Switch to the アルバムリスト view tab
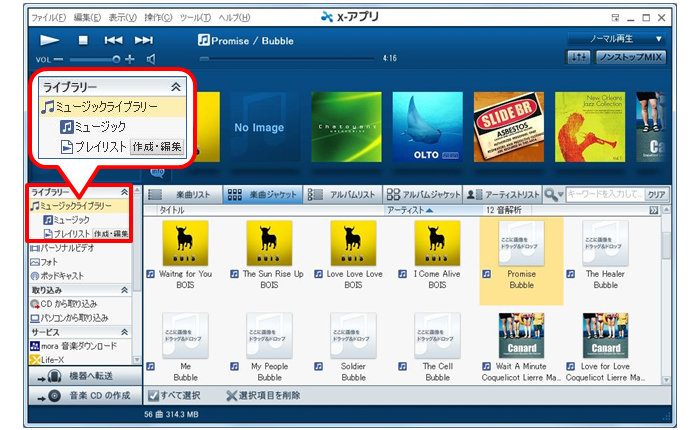Image resolution: width=700 pixels, height=430 pixels. pyautogui.click(x=342, y=195)
